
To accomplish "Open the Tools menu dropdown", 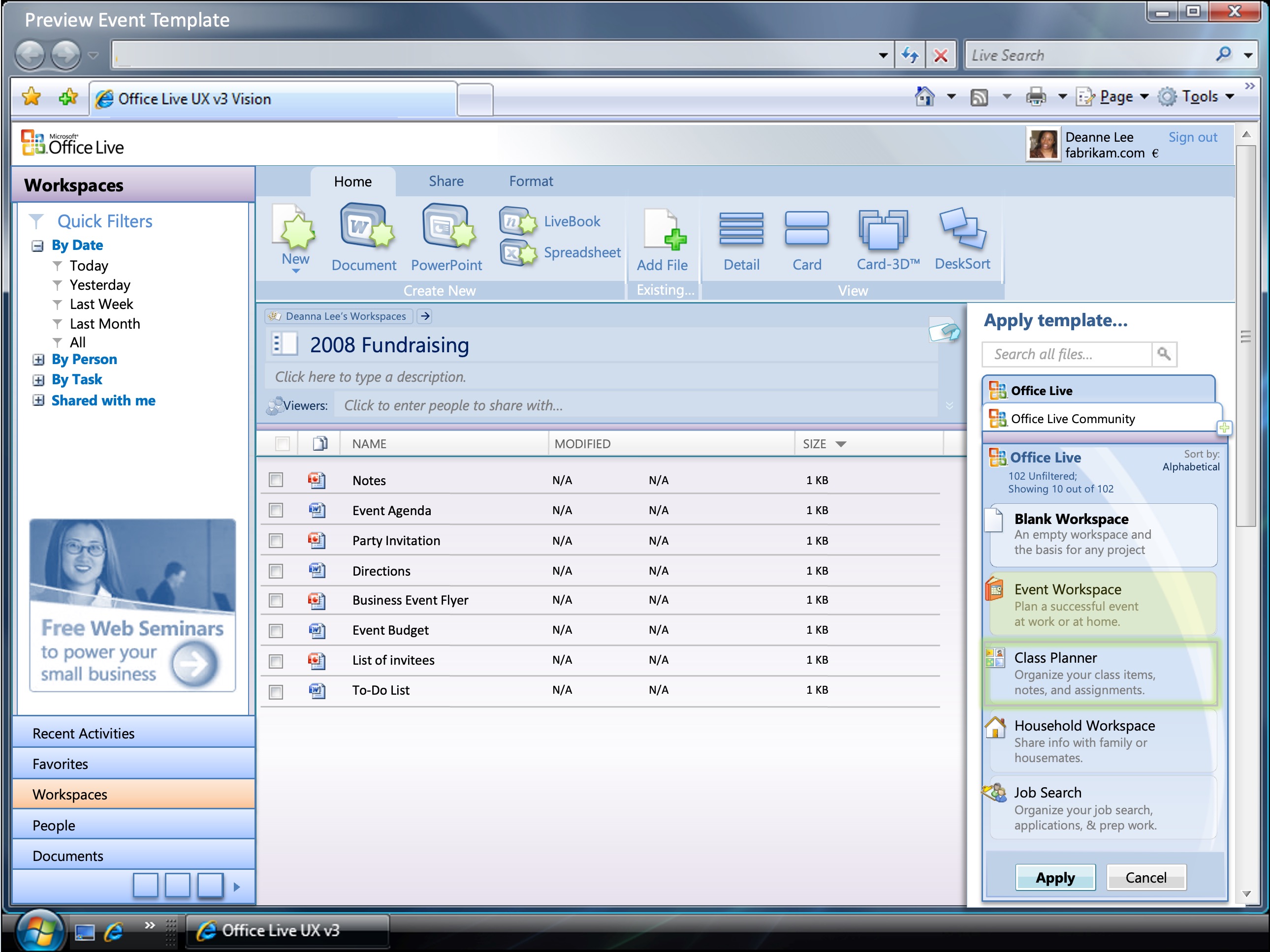I will point(1196,96).
